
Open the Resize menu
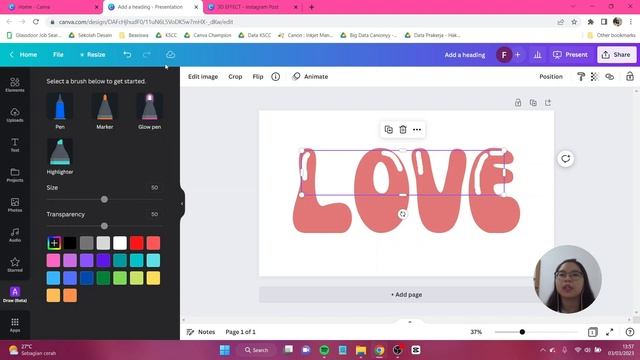[93, 54]
